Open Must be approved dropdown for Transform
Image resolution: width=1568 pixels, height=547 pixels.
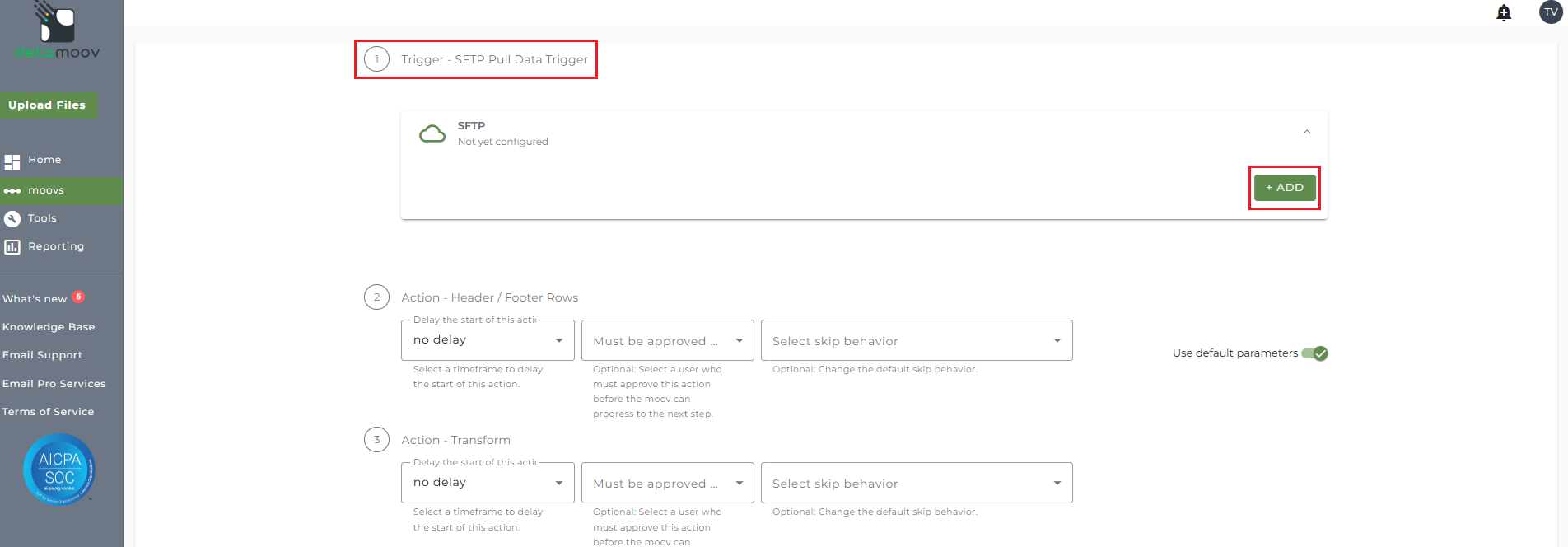pos(668,483)
